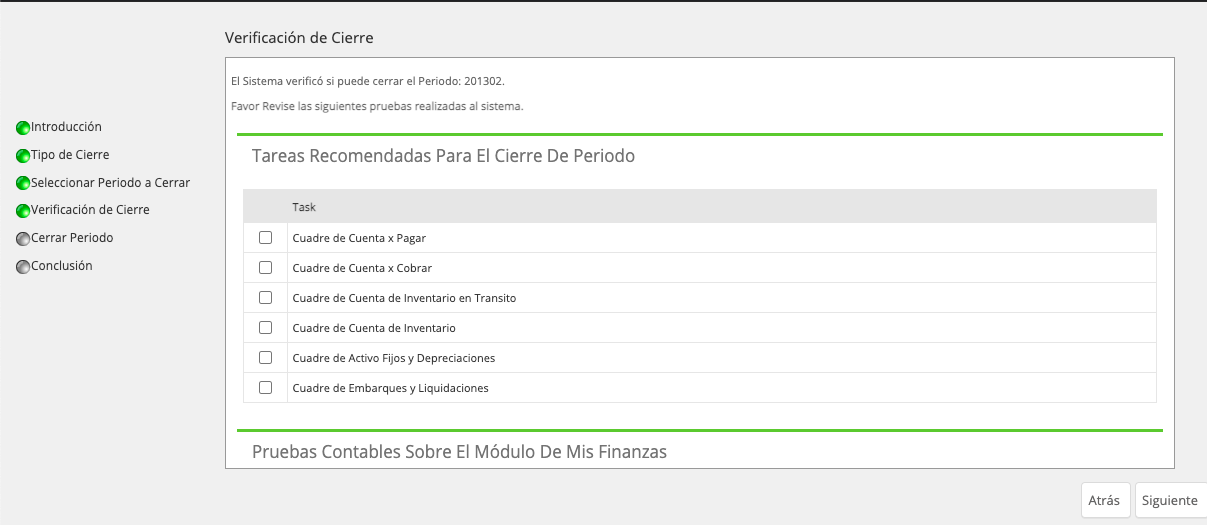The height and width of the screenshot is (525, 1207).
Task: Click the Atrás button
Action: pyautogui.click(x=1105, y=500)
